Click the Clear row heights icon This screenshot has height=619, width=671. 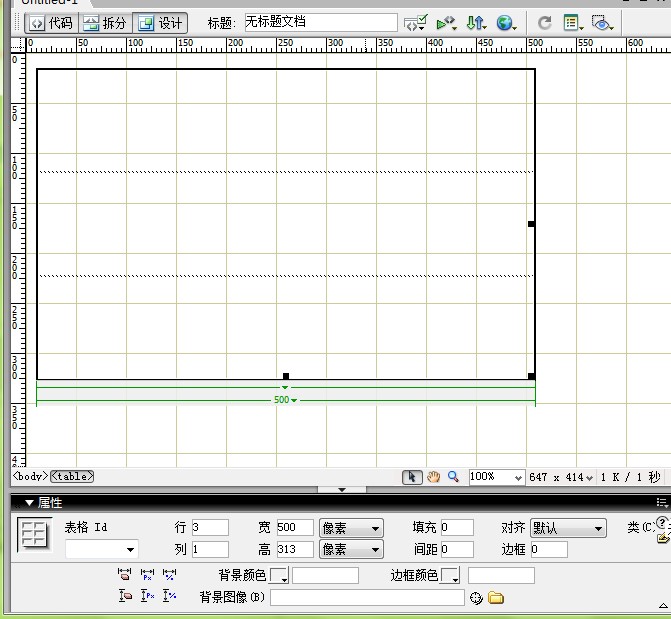click(125, 595)
